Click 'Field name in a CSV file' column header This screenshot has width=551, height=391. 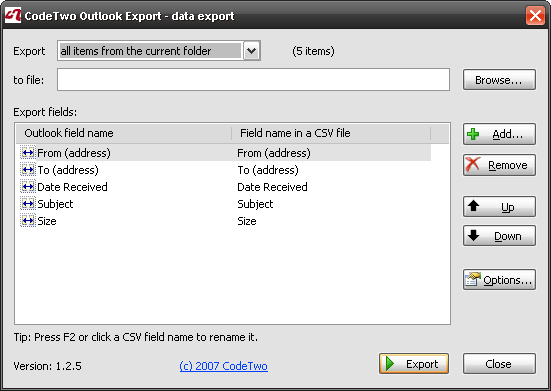tap(331, 133)
